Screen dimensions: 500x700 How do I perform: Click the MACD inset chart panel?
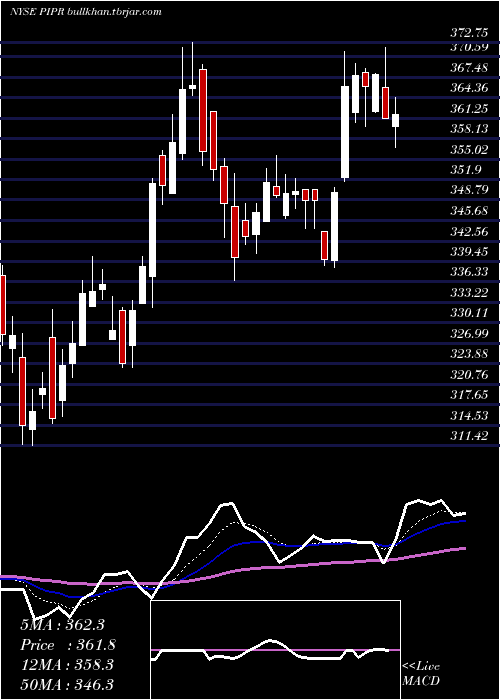275,650
